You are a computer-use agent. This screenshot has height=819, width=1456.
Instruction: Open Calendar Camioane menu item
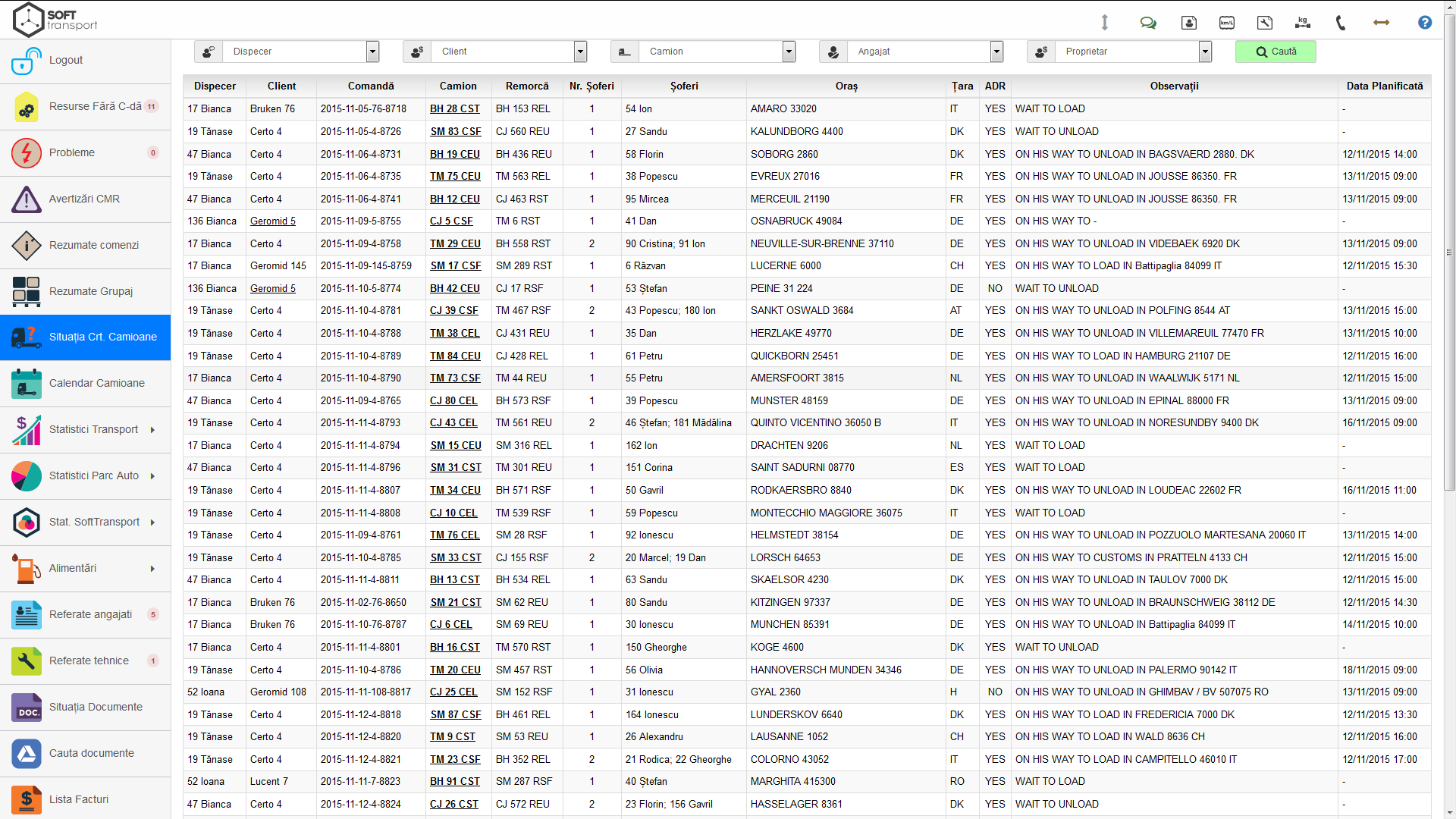(x=85, y=384)
